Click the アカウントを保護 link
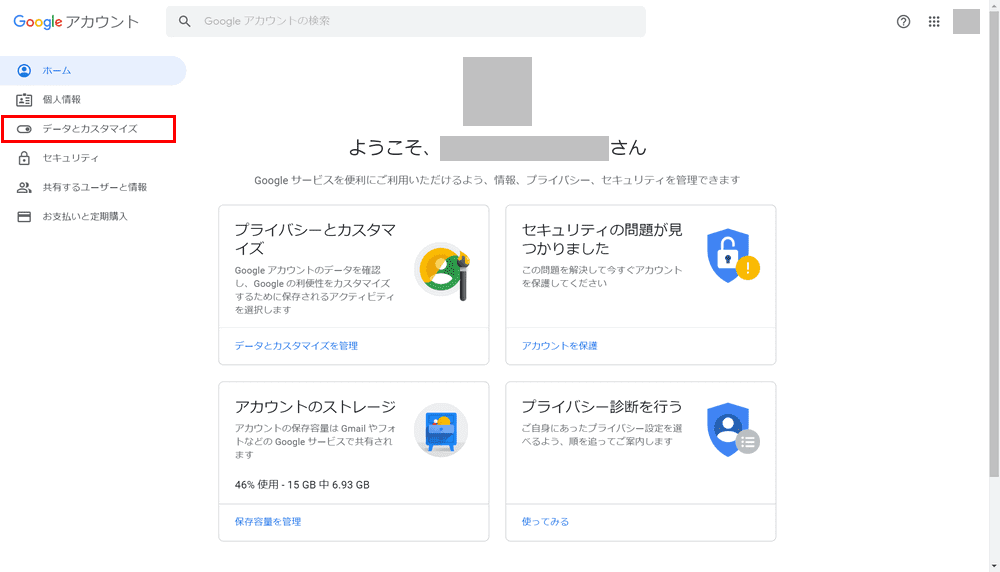Viewport: 1000px width, 572px height. [x=559, y=346]
